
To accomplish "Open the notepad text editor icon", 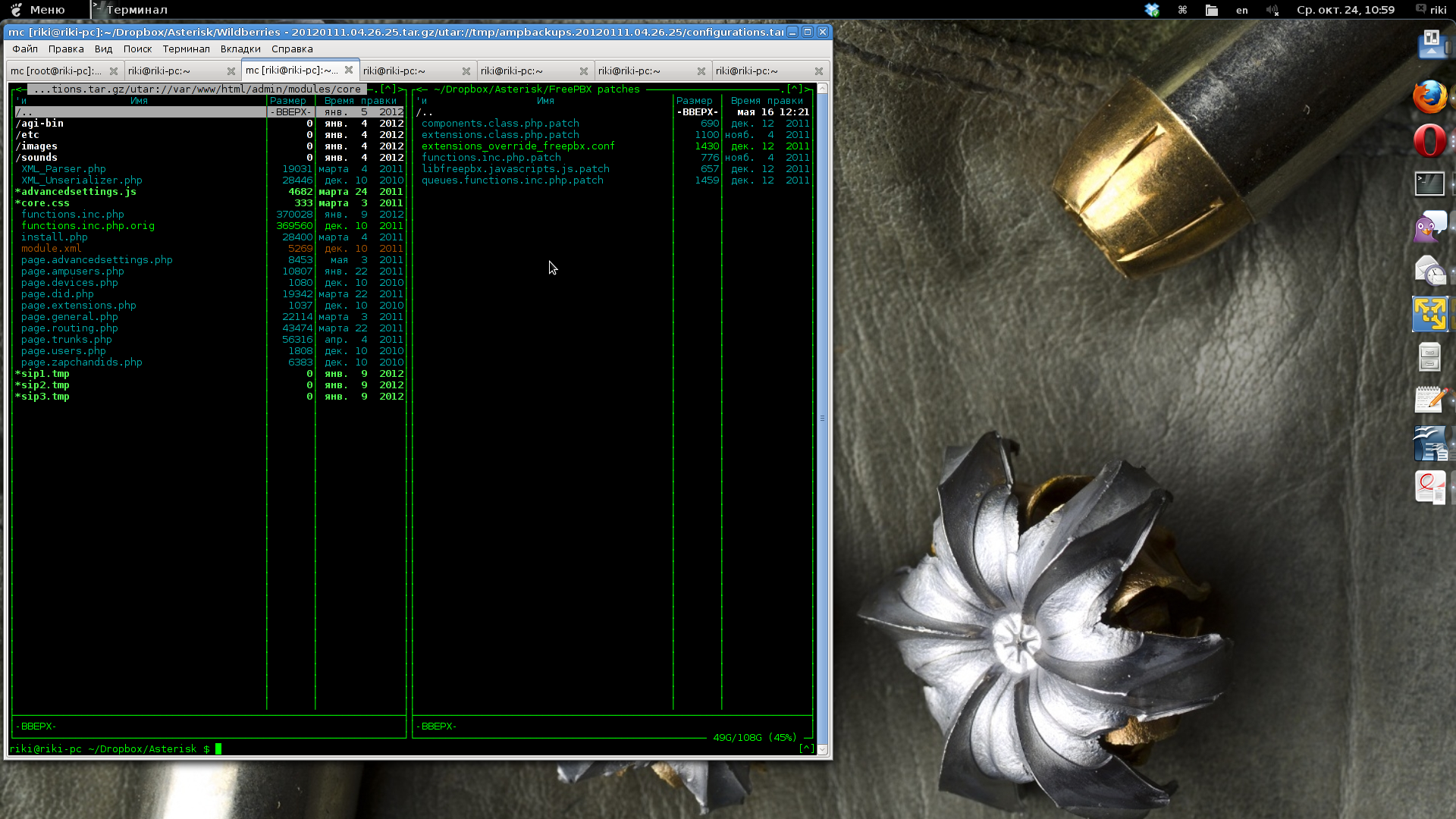I will [x=1430, y=400].
